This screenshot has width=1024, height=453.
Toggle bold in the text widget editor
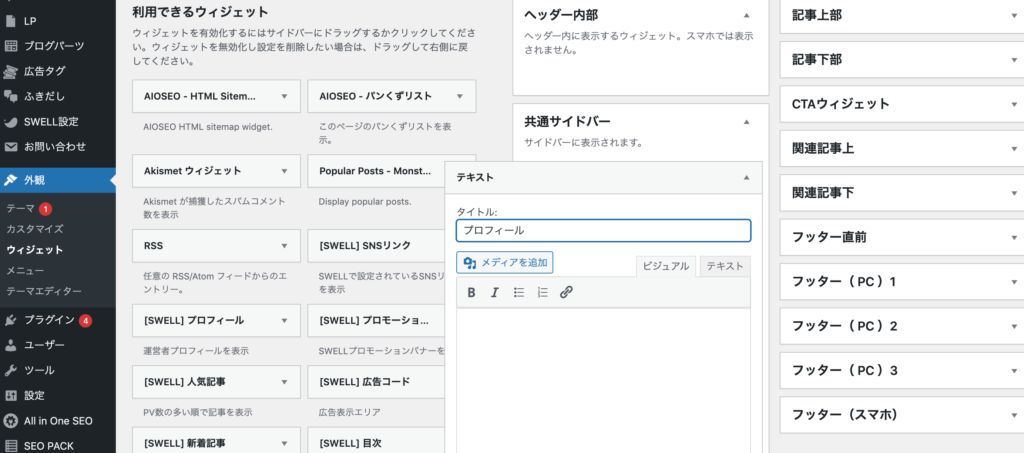(x=471, y=292)
